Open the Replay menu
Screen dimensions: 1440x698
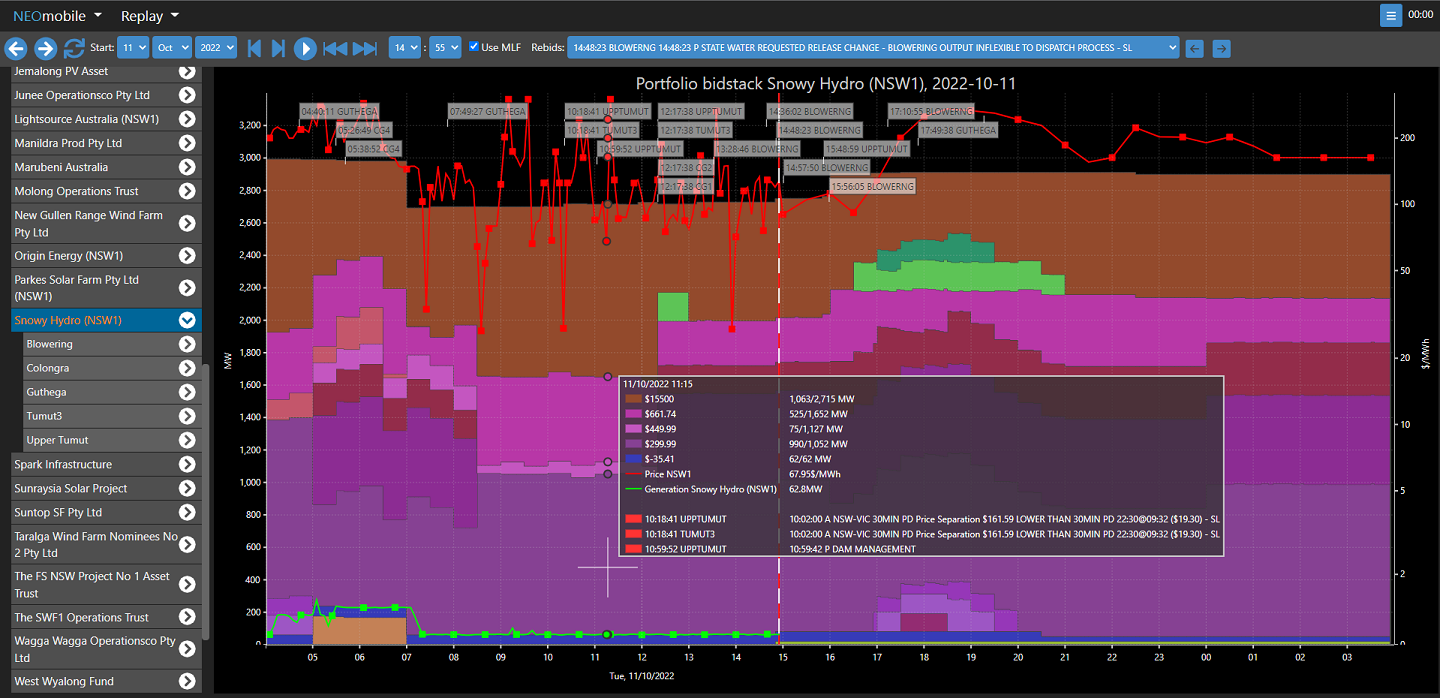click(x=150, y=16)
